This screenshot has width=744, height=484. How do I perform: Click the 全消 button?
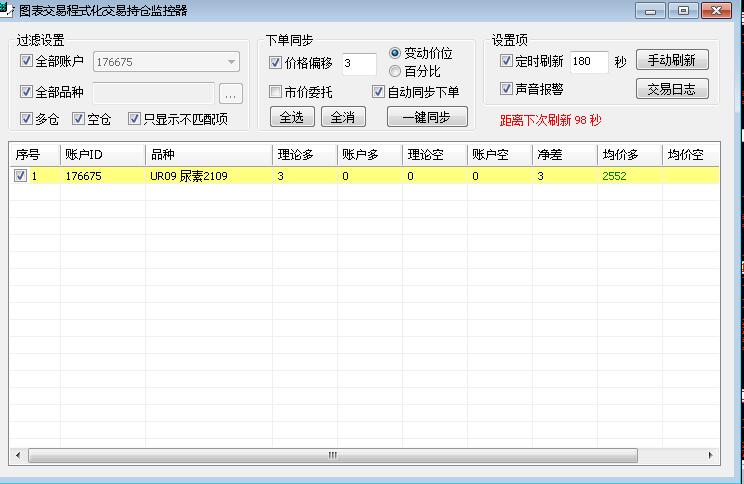click(x=343, y=117)
